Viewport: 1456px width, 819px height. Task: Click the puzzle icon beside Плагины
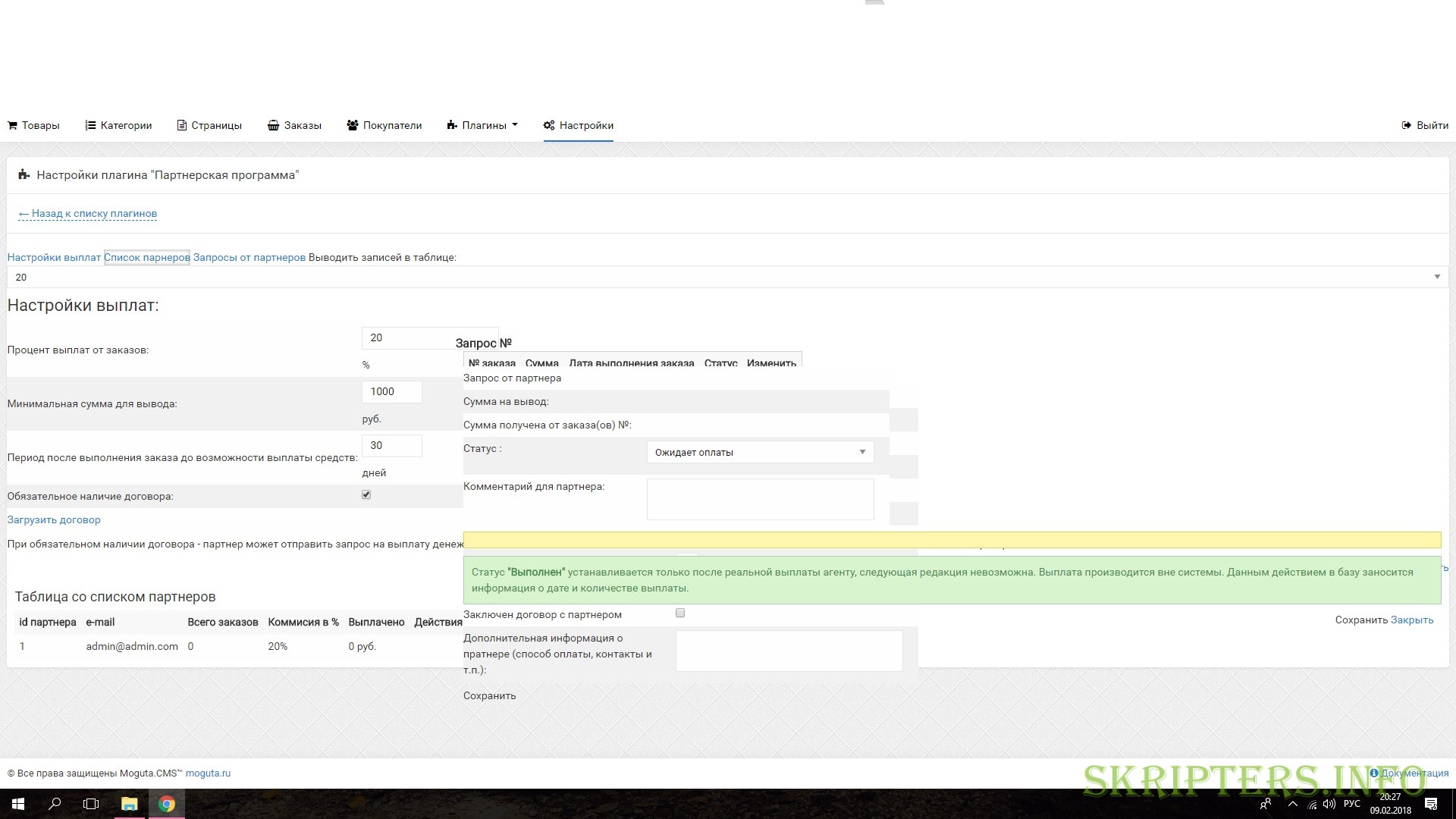tap(452, 125)
